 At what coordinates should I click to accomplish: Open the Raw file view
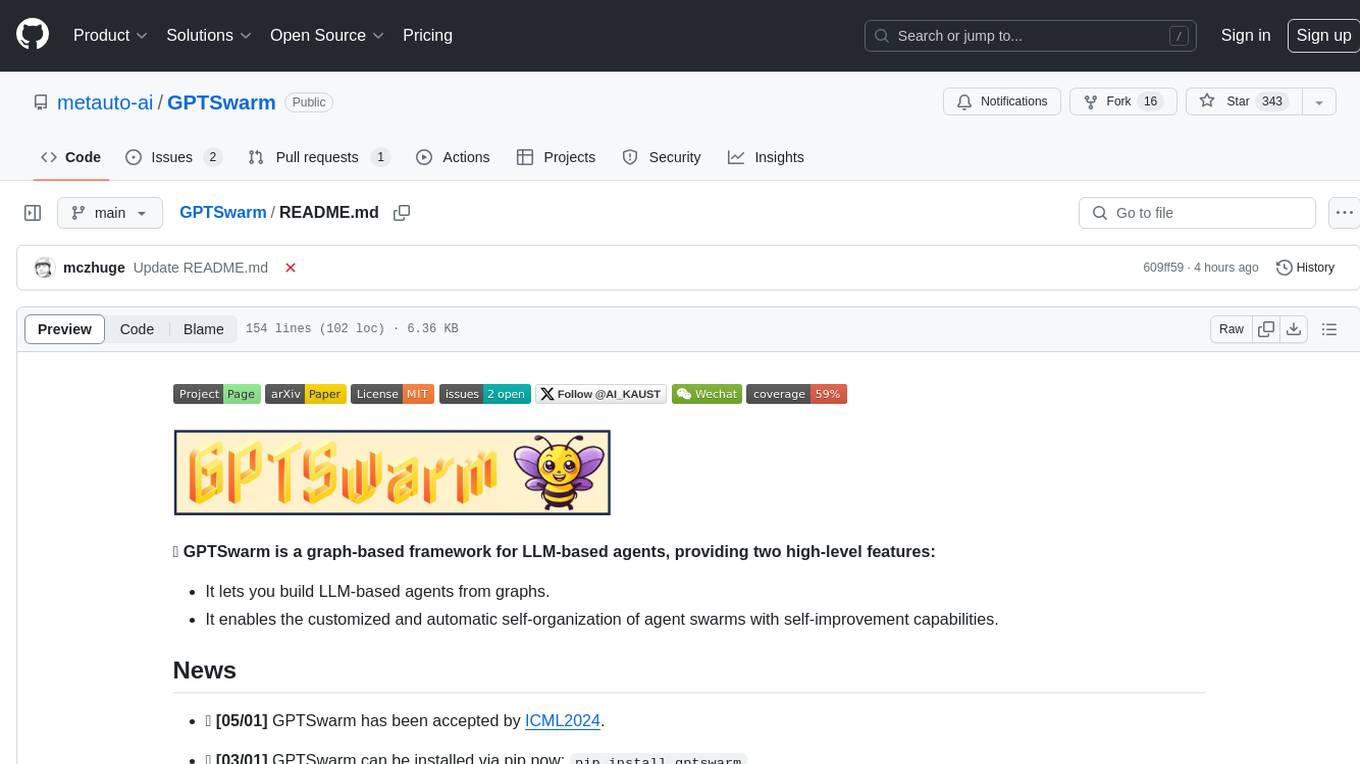pyautogui.click(x=1231, y=329)
